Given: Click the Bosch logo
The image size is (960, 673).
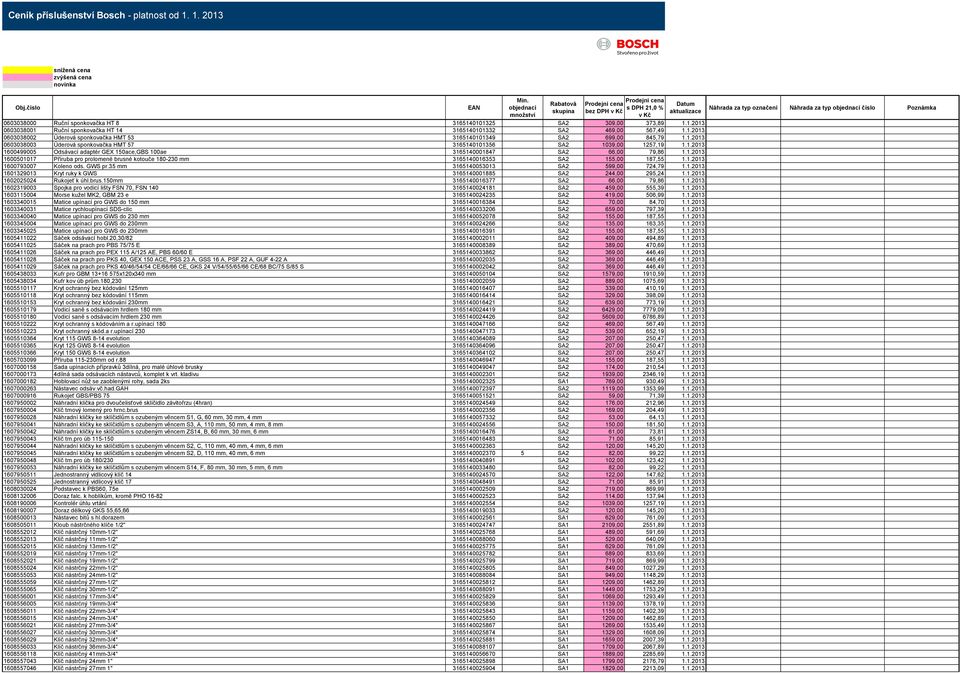Looking at the screenshot, I should tap(628, 46).
